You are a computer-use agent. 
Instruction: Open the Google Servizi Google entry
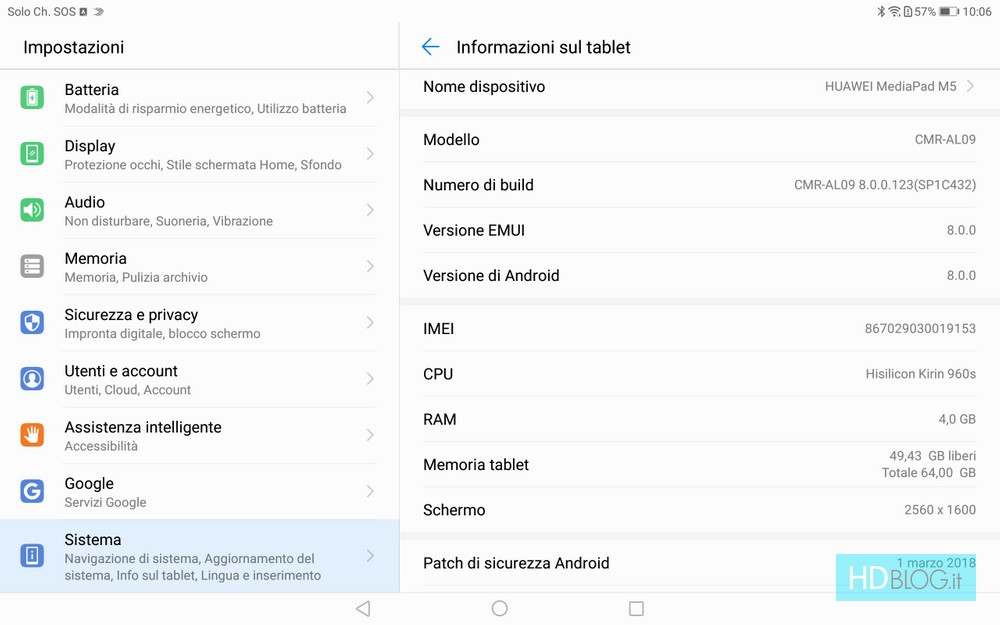point(200,492)
